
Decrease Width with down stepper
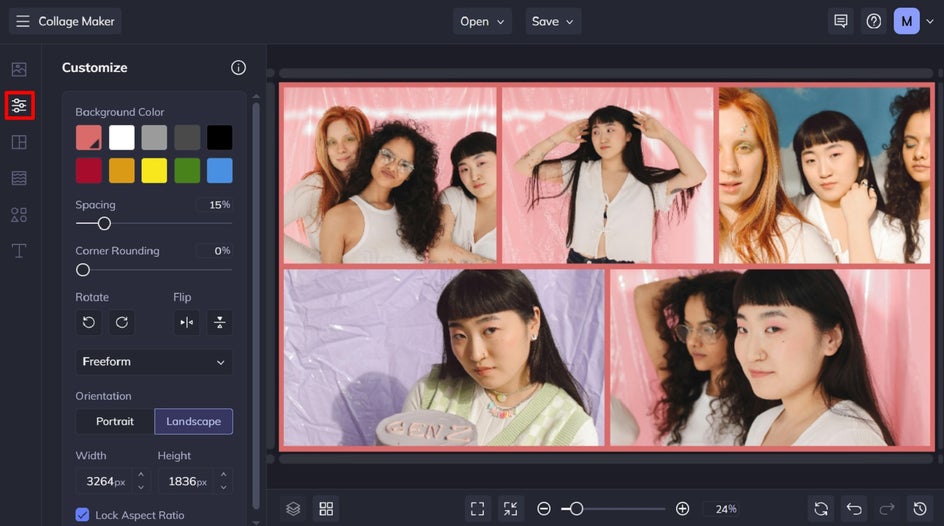pyautogui.click(x=141, y=487)
